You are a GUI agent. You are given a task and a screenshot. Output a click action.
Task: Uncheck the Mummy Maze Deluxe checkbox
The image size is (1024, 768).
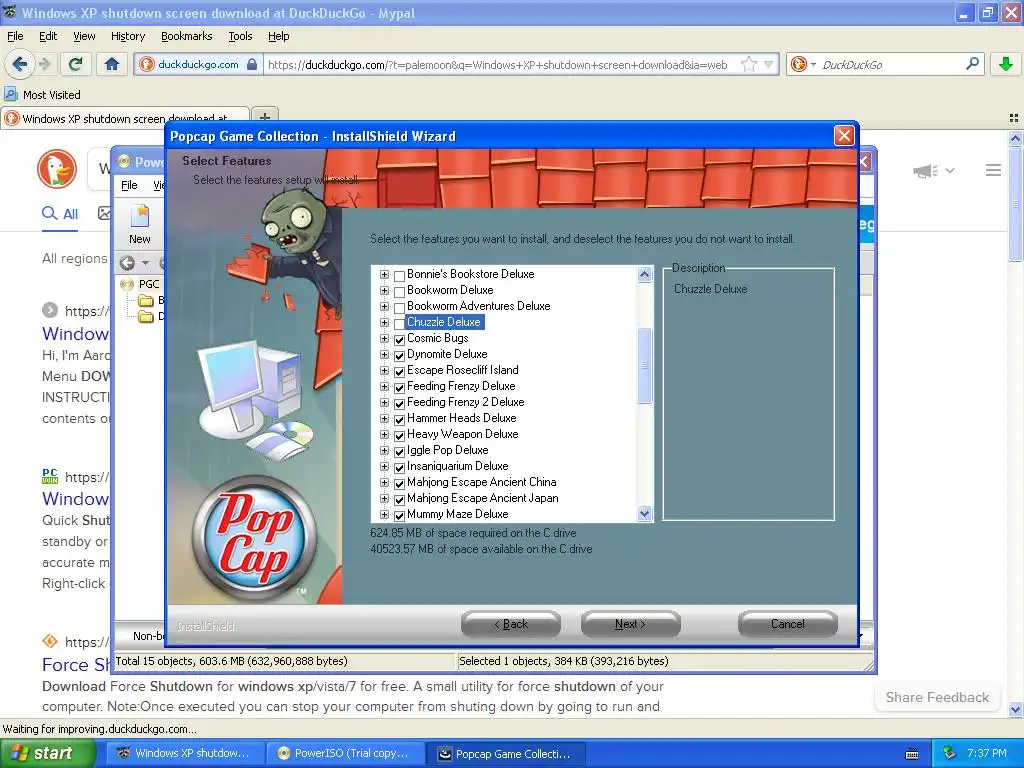tap(400, 516)
